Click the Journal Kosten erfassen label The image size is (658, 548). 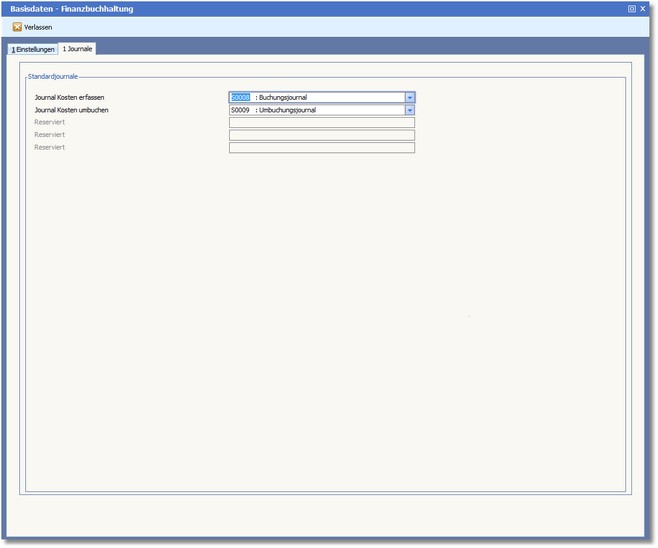coord(69,97)
